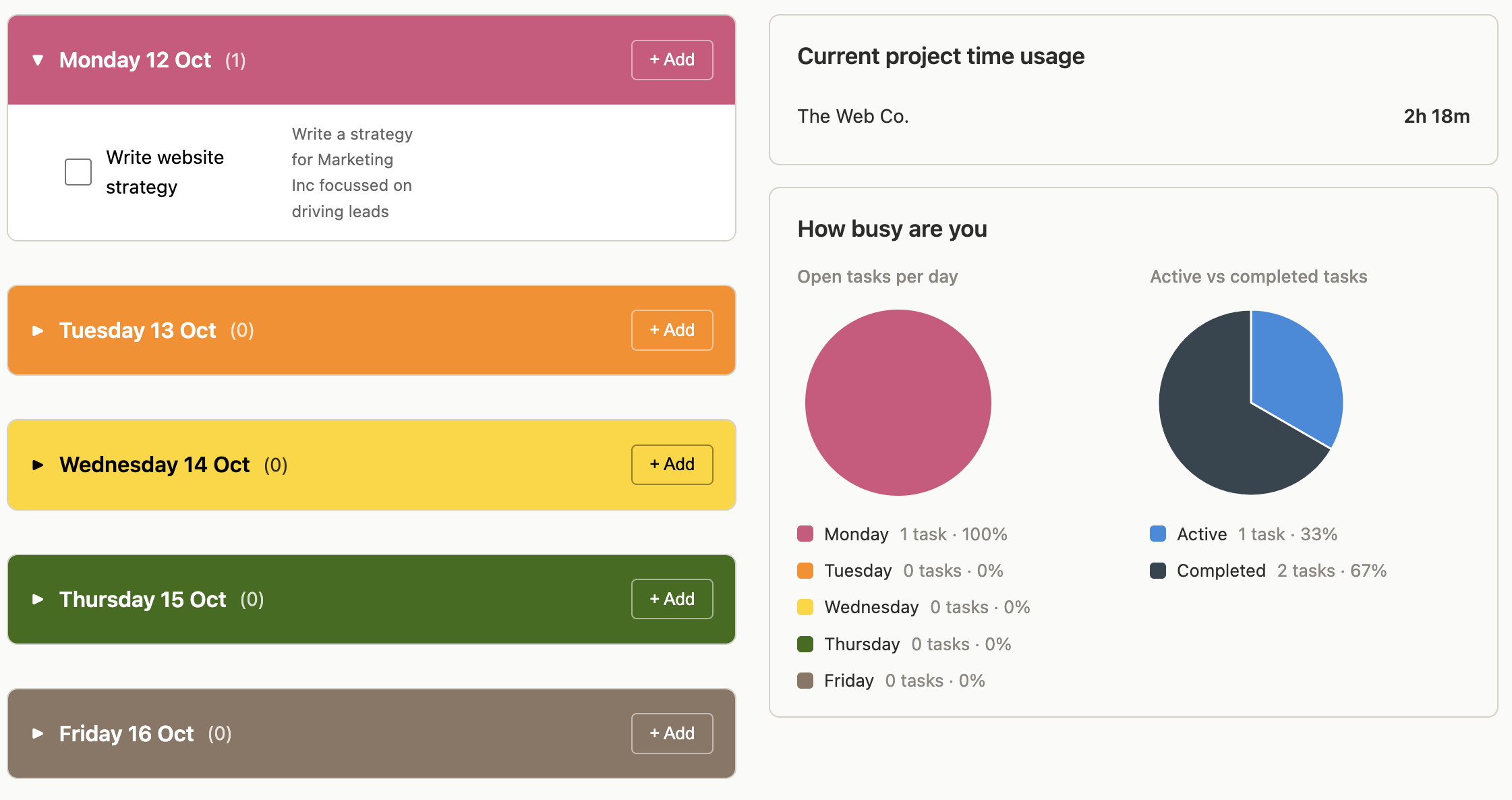Click 'Completed 2 tasks · 67%' legend entry
This screenshot has width=1512, height=800.
tap(1269, 571)
